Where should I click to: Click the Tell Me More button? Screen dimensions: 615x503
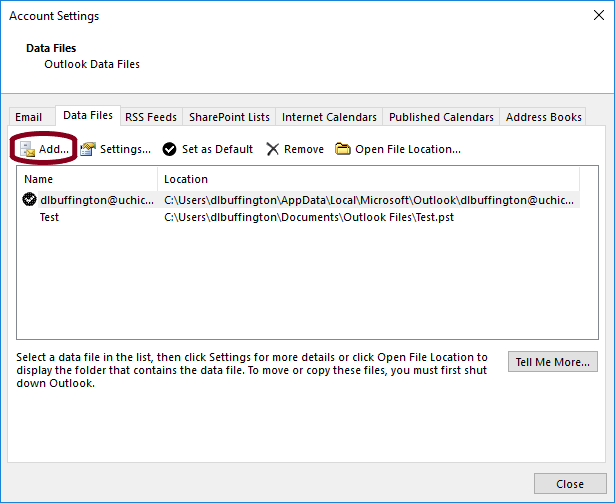point(553,362)
